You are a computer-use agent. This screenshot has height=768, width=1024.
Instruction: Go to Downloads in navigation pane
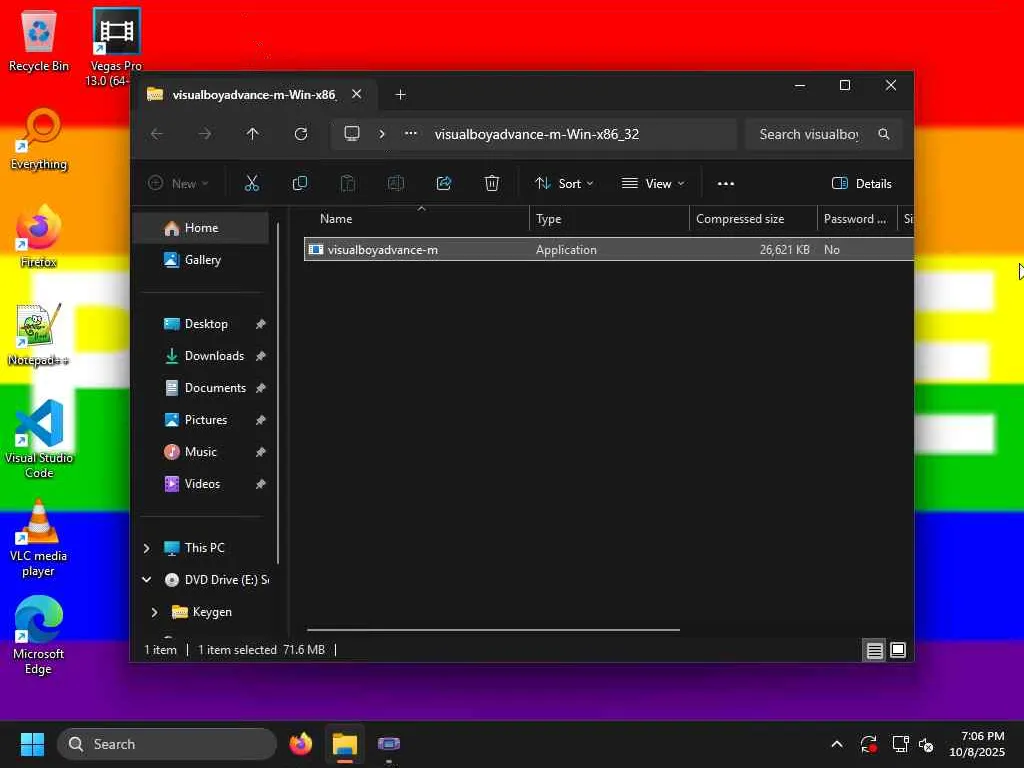click(x=214, y=356)
